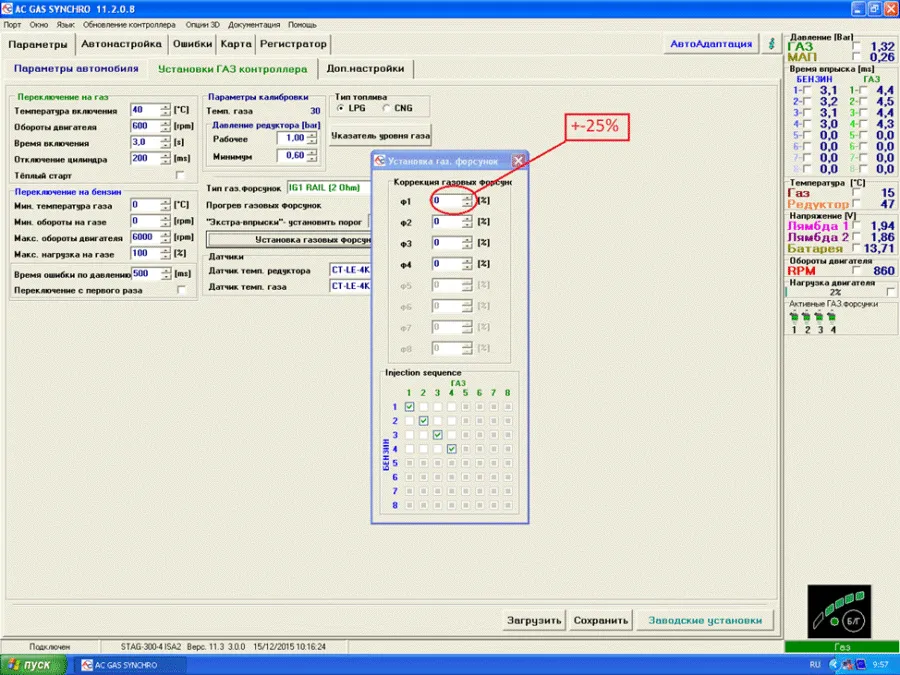Open the Порт menu

pyautogui.click(x=12, y=25)
